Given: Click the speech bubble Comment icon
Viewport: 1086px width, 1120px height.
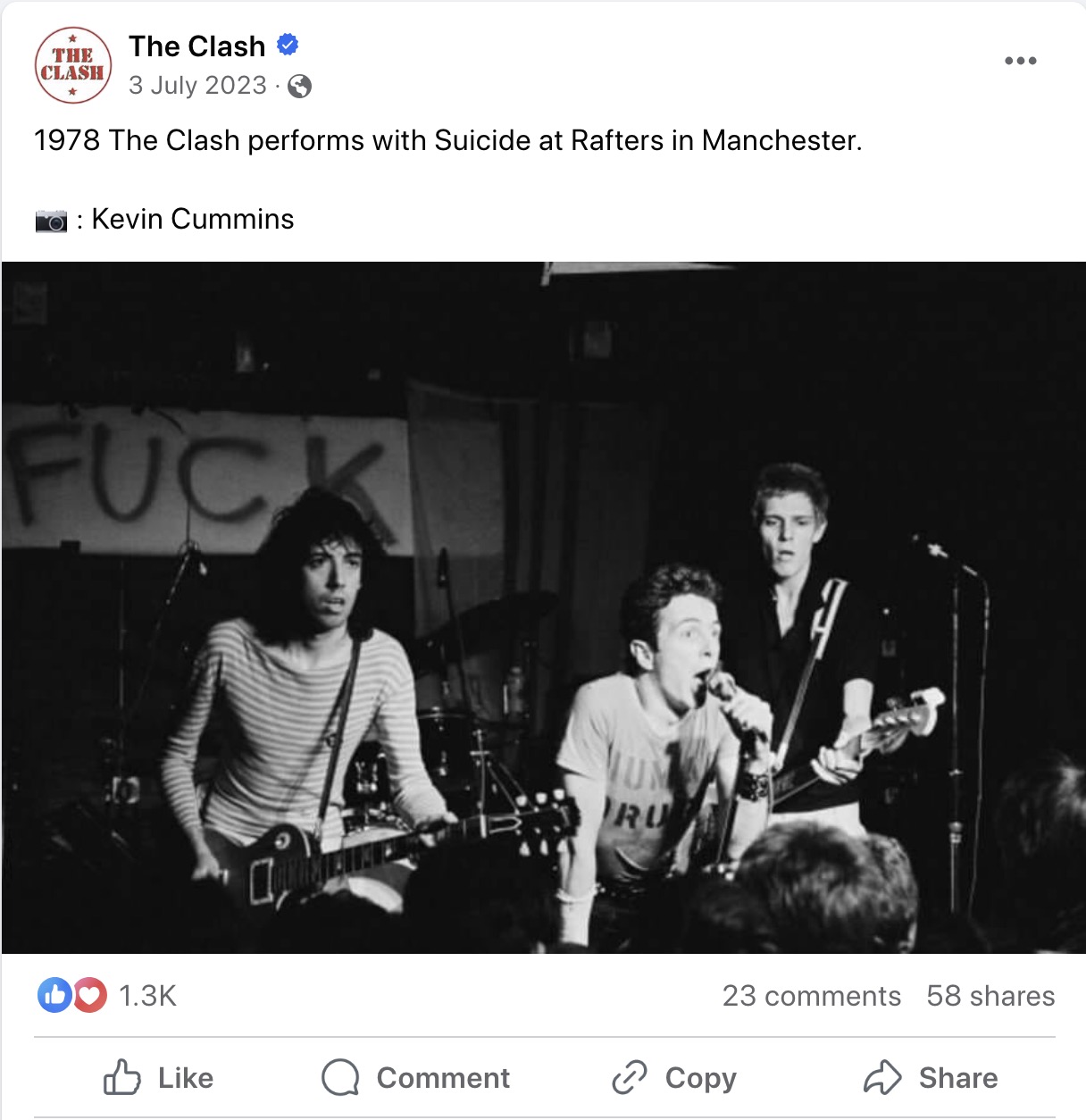Looking at the screenshot, I should 340,1077.
